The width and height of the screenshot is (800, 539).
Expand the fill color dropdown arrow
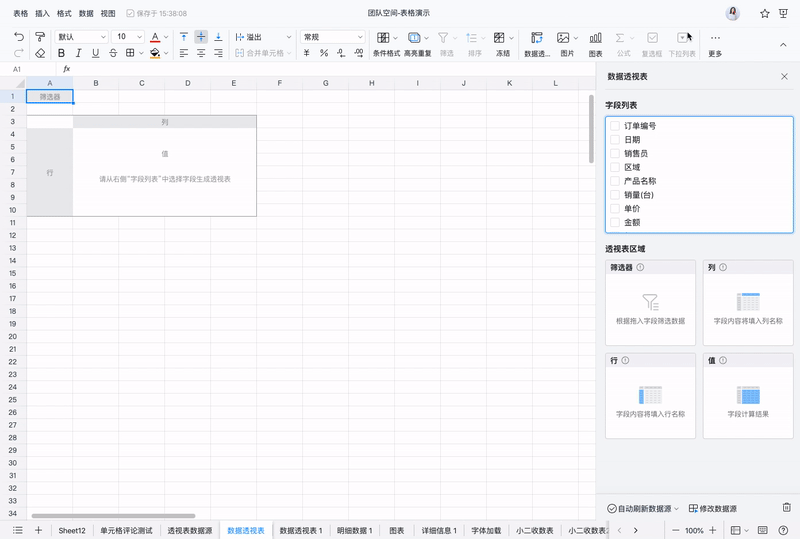(166, 53)
